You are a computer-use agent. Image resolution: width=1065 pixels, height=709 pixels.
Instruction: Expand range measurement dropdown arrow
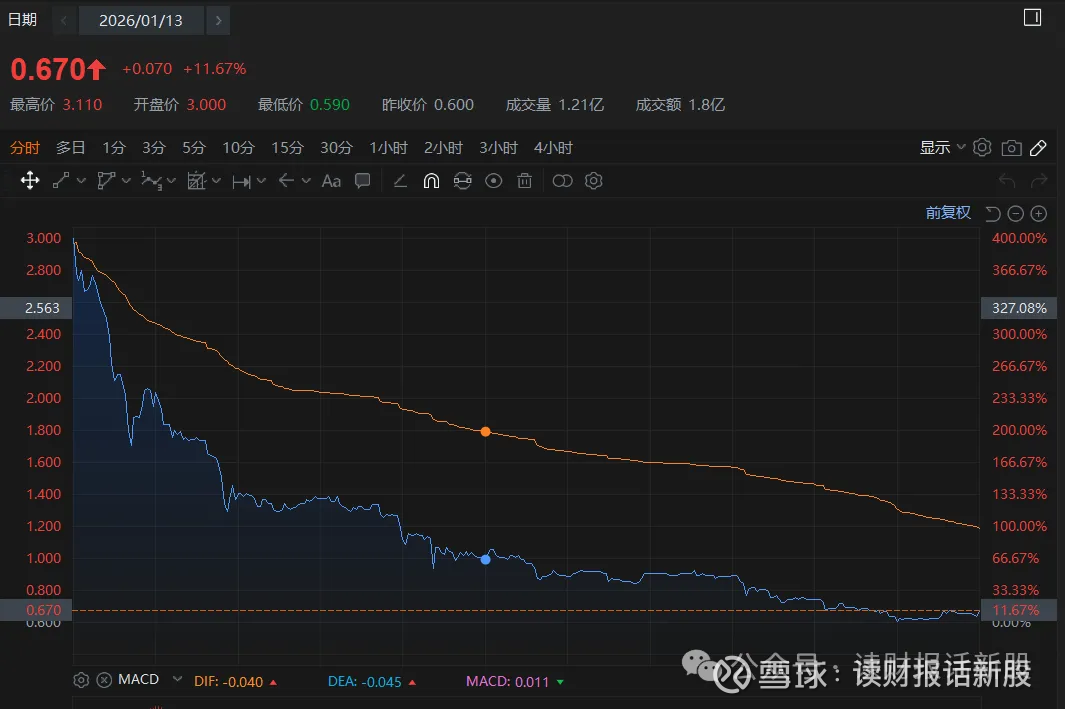tap(261, 181)
